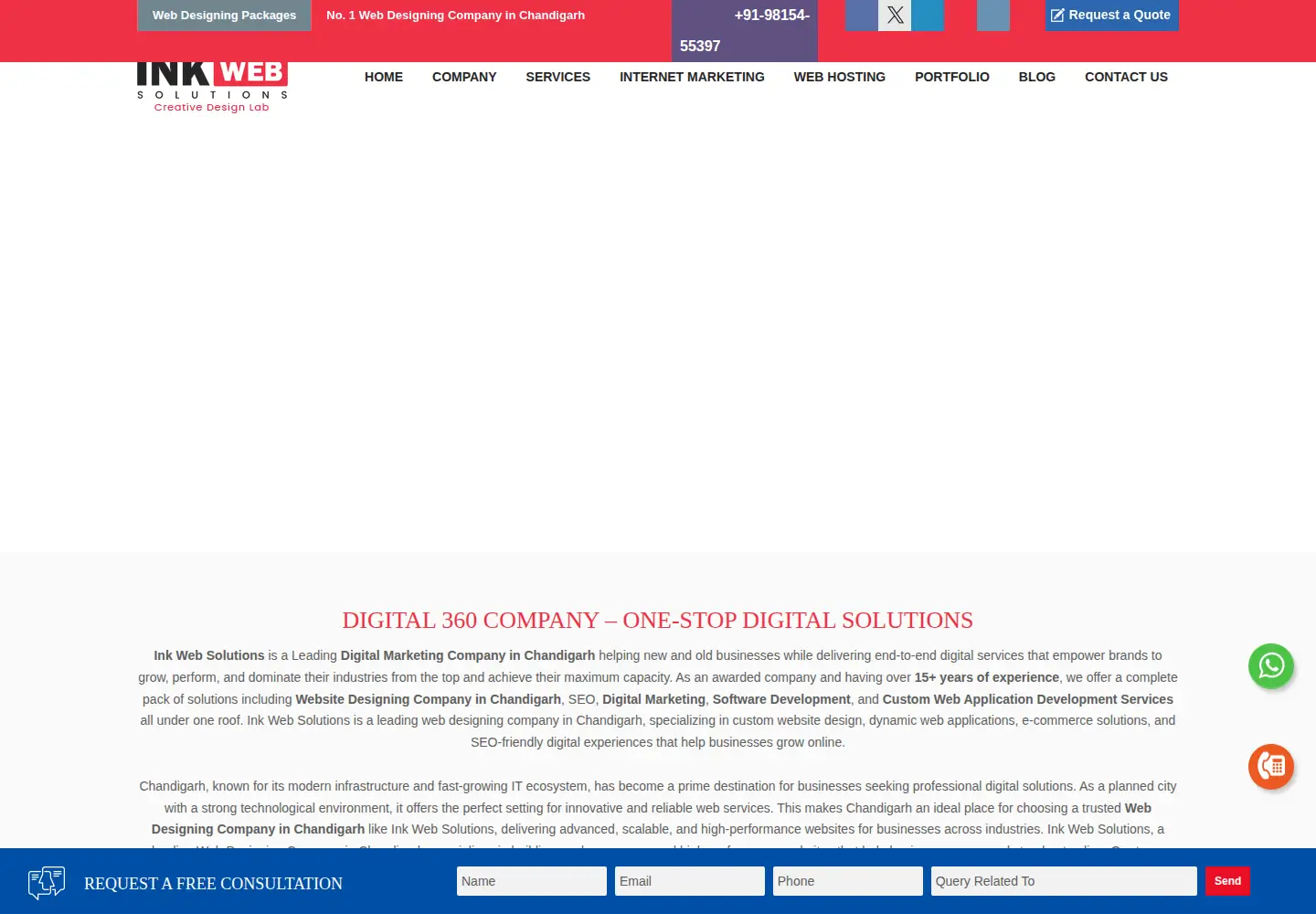This screenshot has width=1316, height=914.
Task: Open the COMPANY menu
Action: 464,77
